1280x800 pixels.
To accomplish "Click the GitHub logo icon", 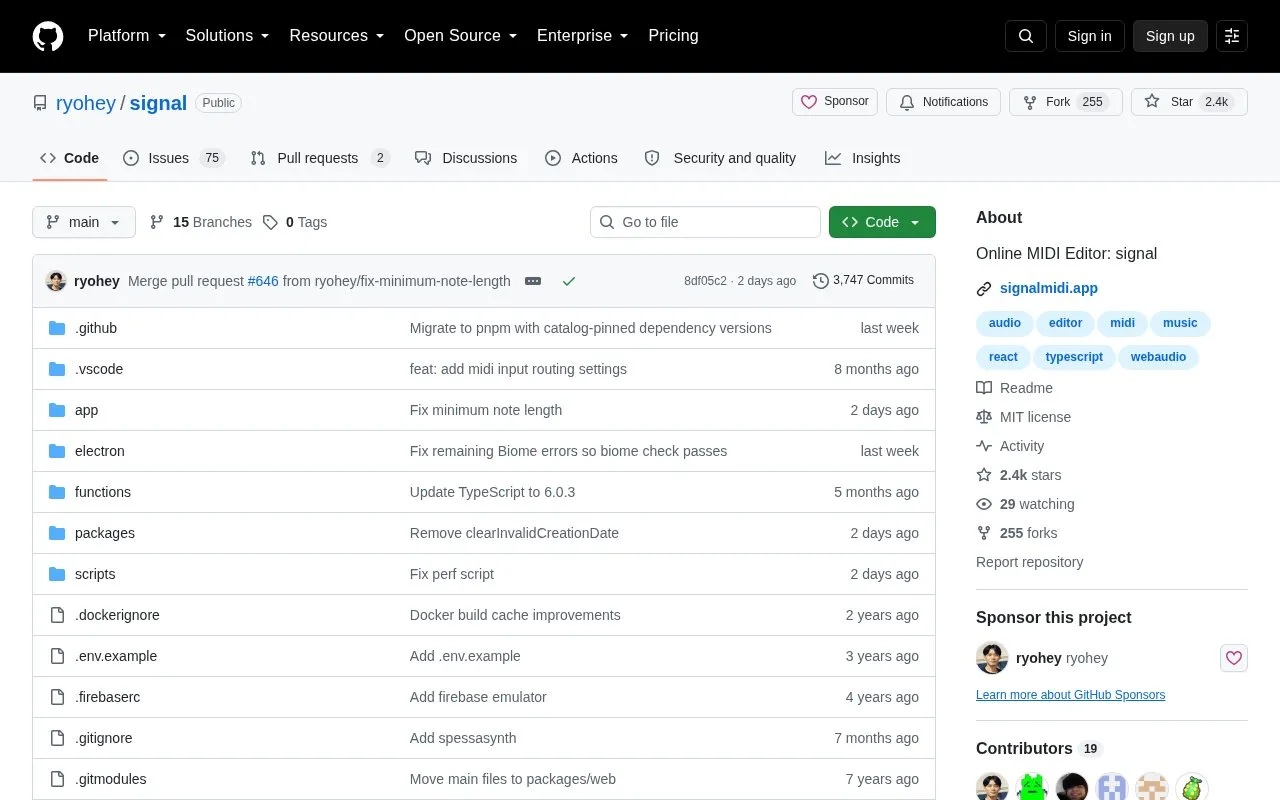I will (x=48, y=36).
